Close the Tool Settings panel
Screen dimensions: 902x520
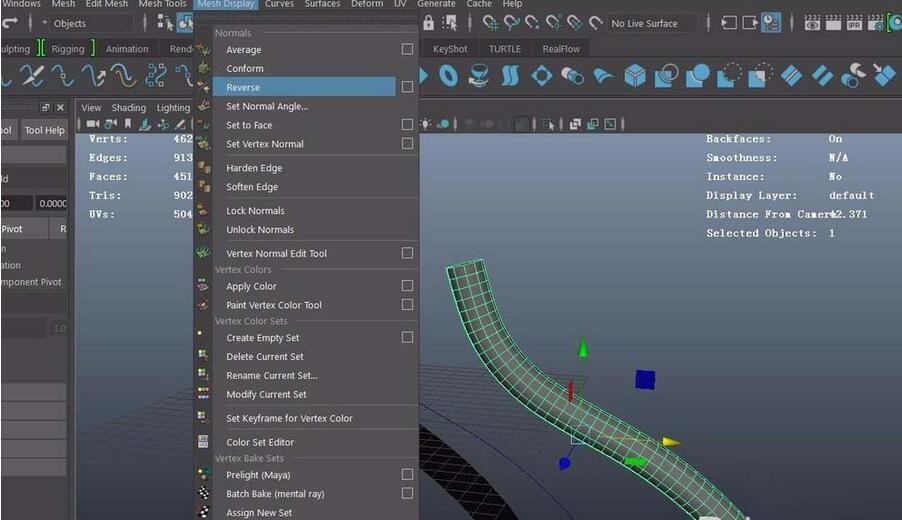[62, 108]
